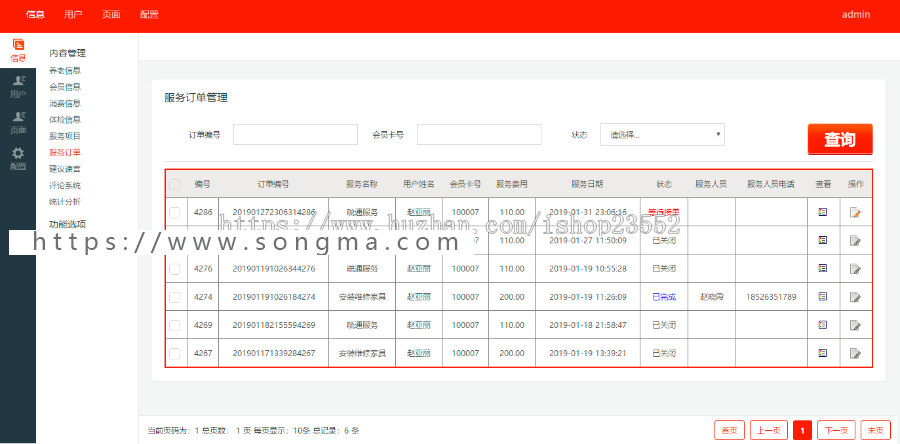Select 用户 in the top red navigation bar
Viewport: 900px width, 444px height.
[73, 15]
